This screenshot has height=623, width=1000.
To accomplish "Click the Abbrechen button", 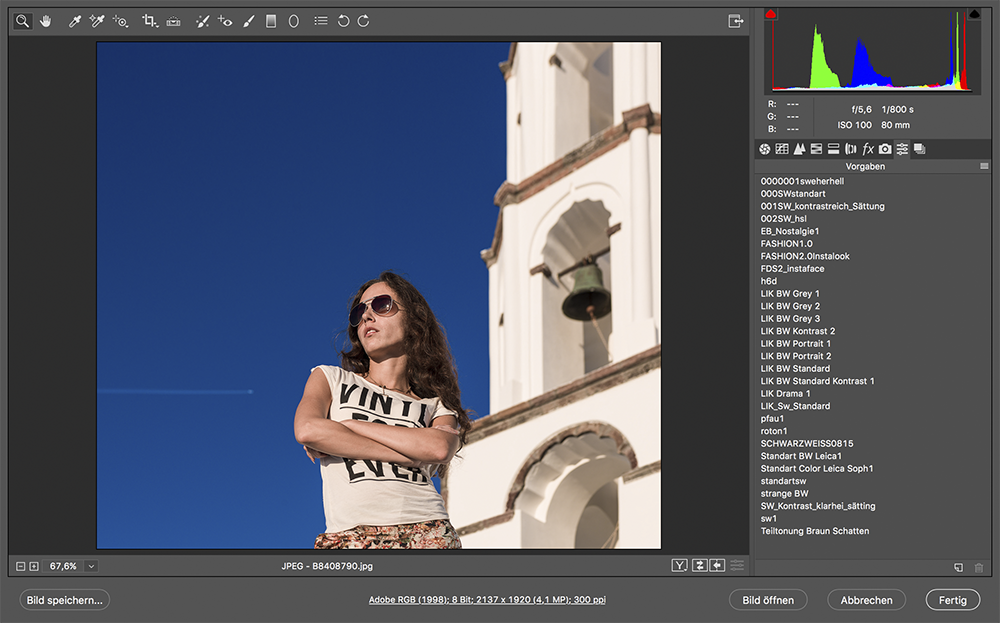I will pyautogui.click(x=866, y=600).
